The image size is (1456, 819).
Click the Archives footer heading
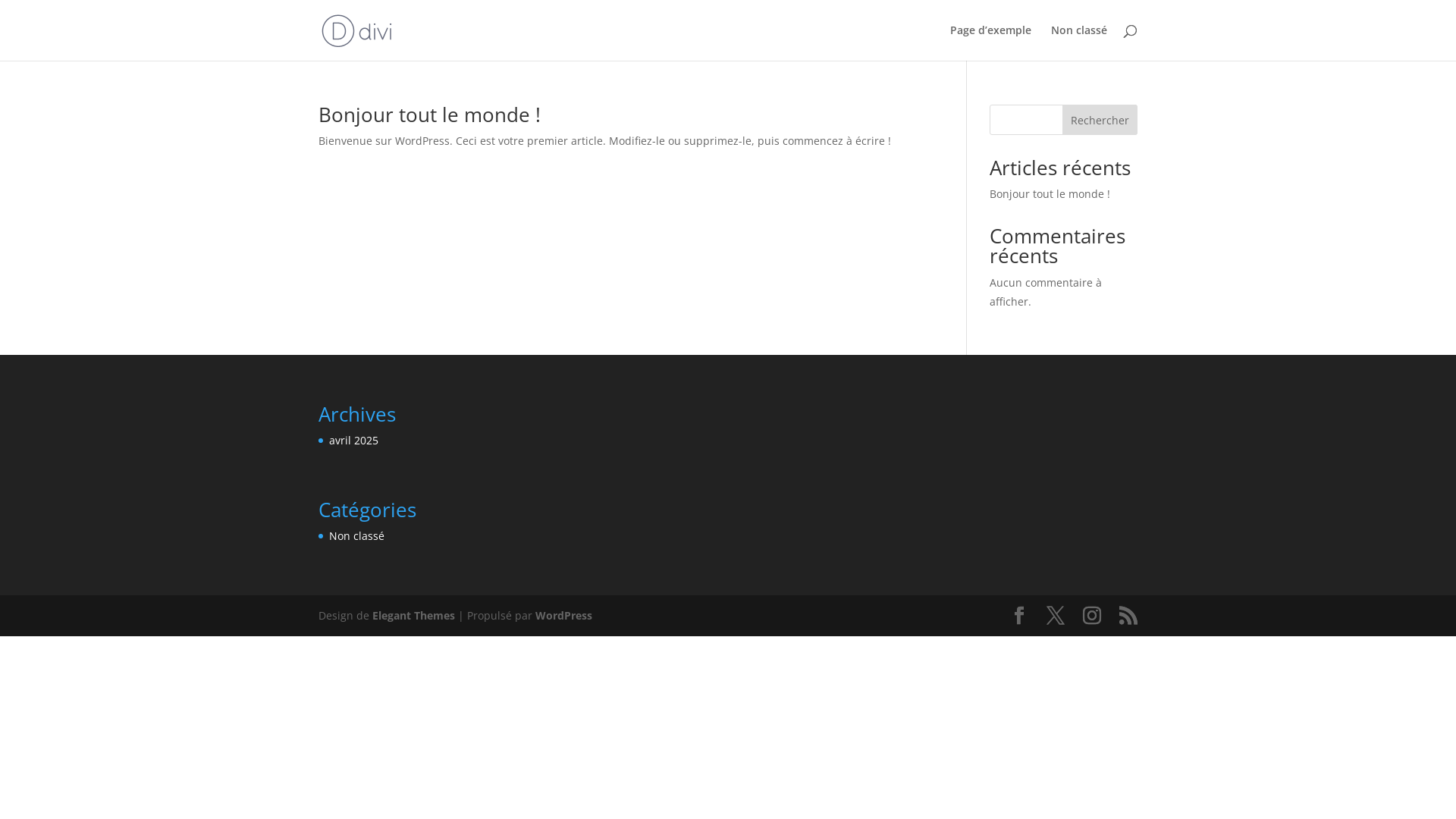(357, 414)
